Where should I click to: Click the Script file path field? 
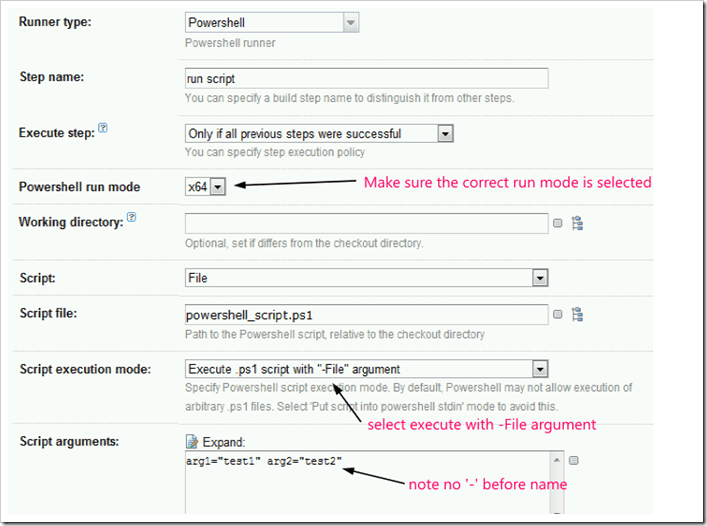pyautogui.click(x=366, y=314)
